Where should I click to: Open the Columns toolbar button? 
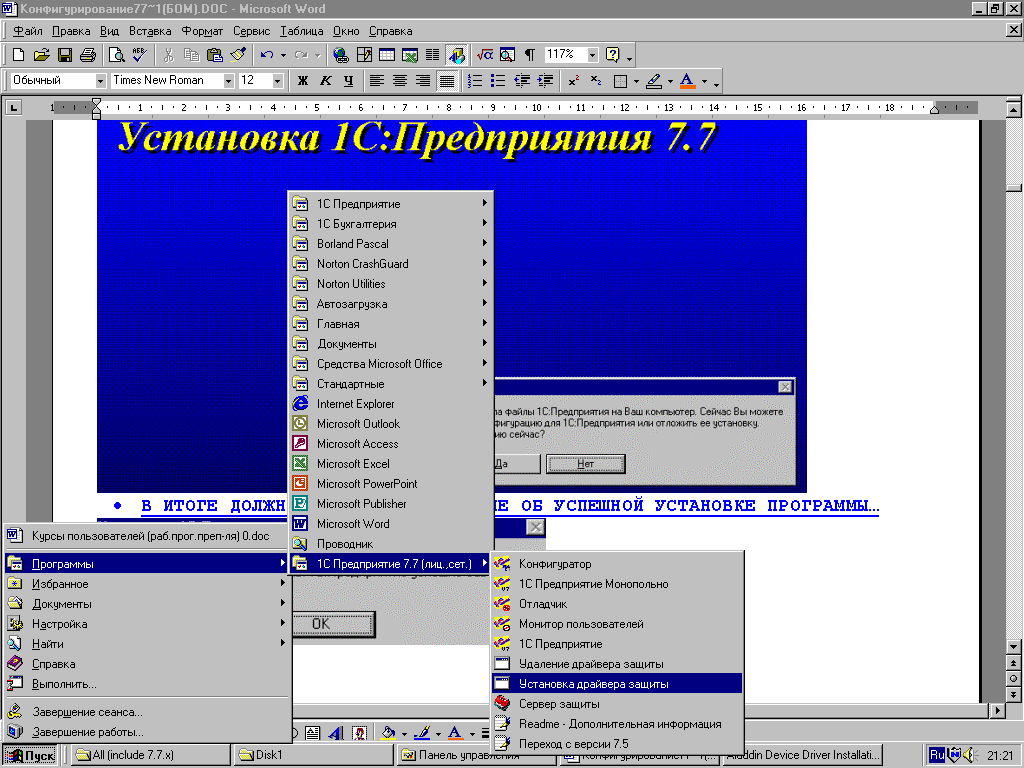(x=432, y=55)
